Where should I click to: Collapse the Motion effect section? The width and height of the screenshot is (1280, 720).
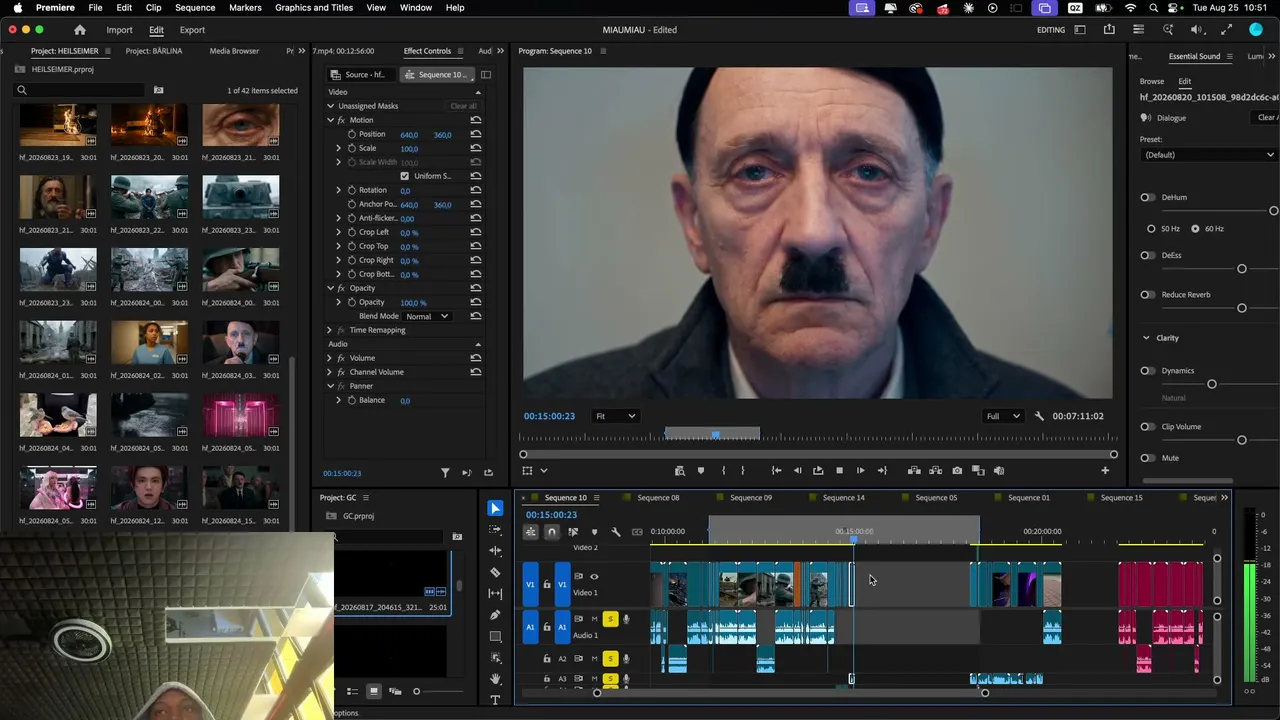(330, 120)
